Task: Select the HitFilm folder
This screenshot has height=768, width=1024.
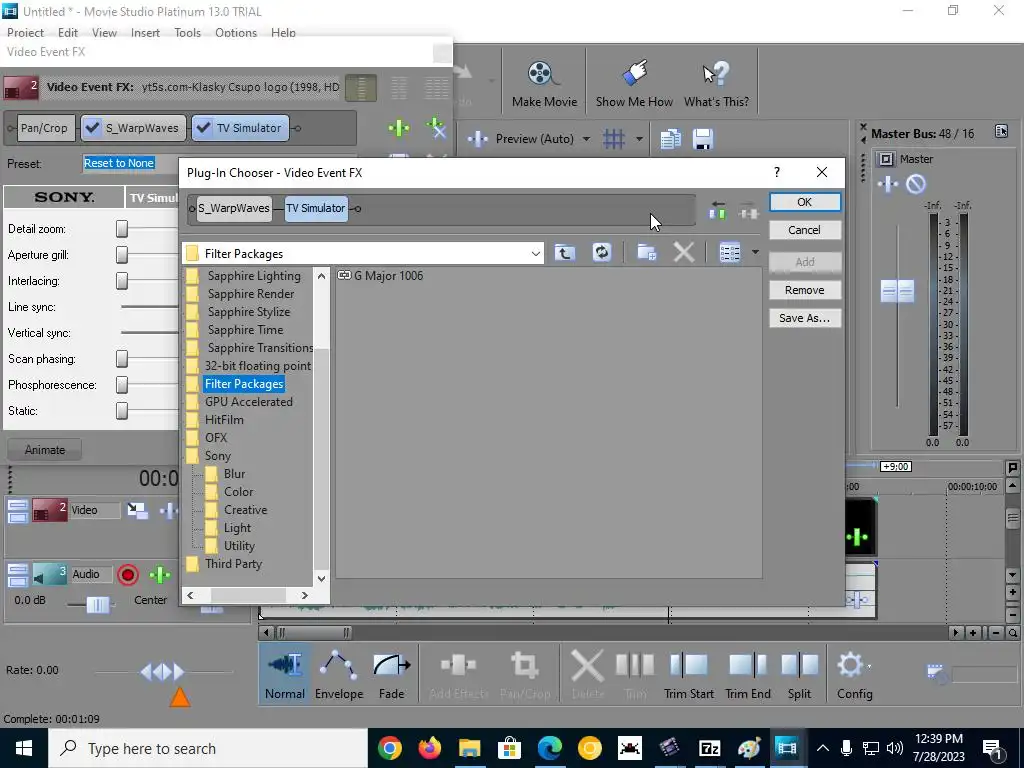Action: pos(224,420)
